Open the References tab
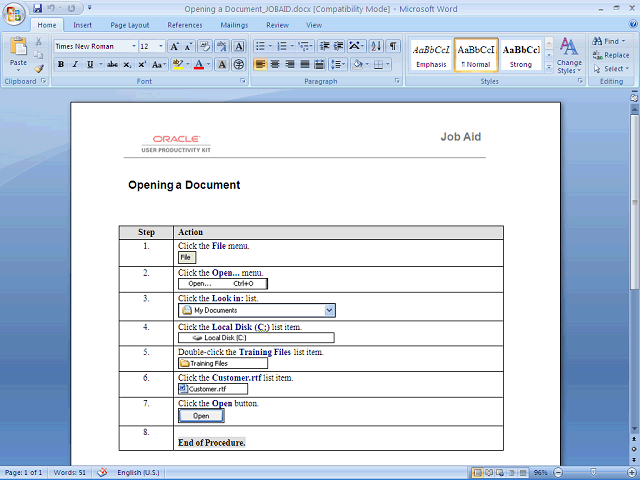The image size is (640, 480). click(x=185, y=25)
